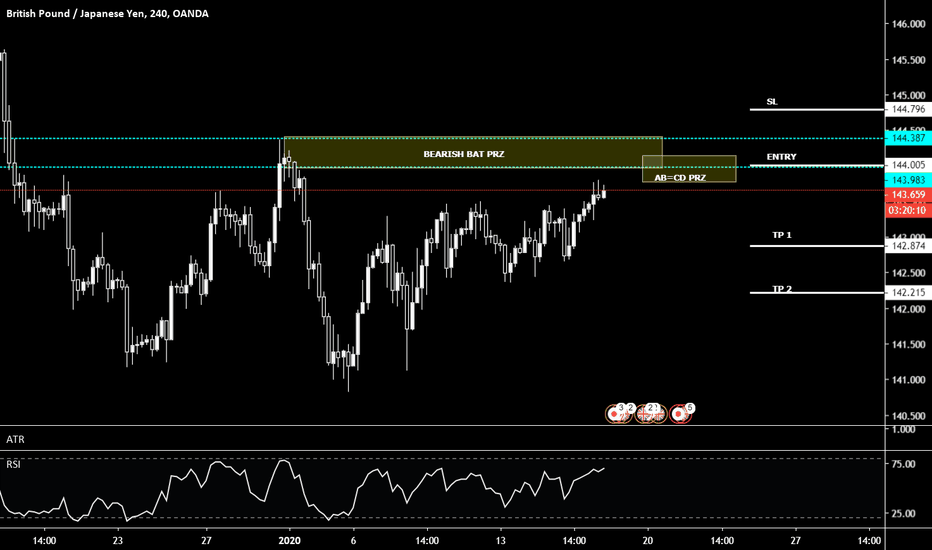
Task: Select the TP 2 line label
Action: (781, 288)
